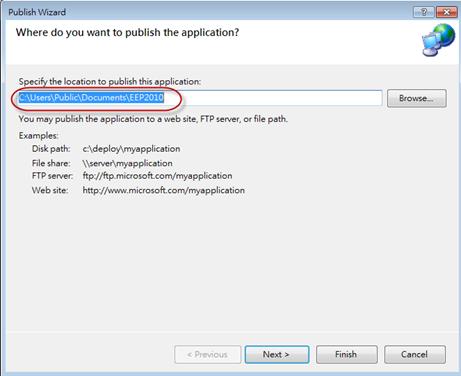Click the Disk path example c:\deploy\myapplication
This screenshot has height=376, width=461.
(131, 149)
